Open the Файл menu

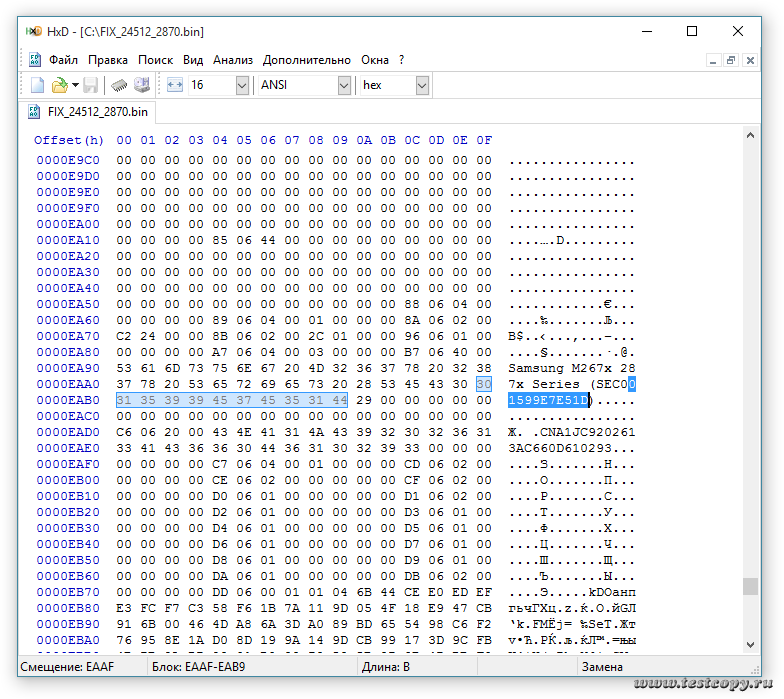63,60
